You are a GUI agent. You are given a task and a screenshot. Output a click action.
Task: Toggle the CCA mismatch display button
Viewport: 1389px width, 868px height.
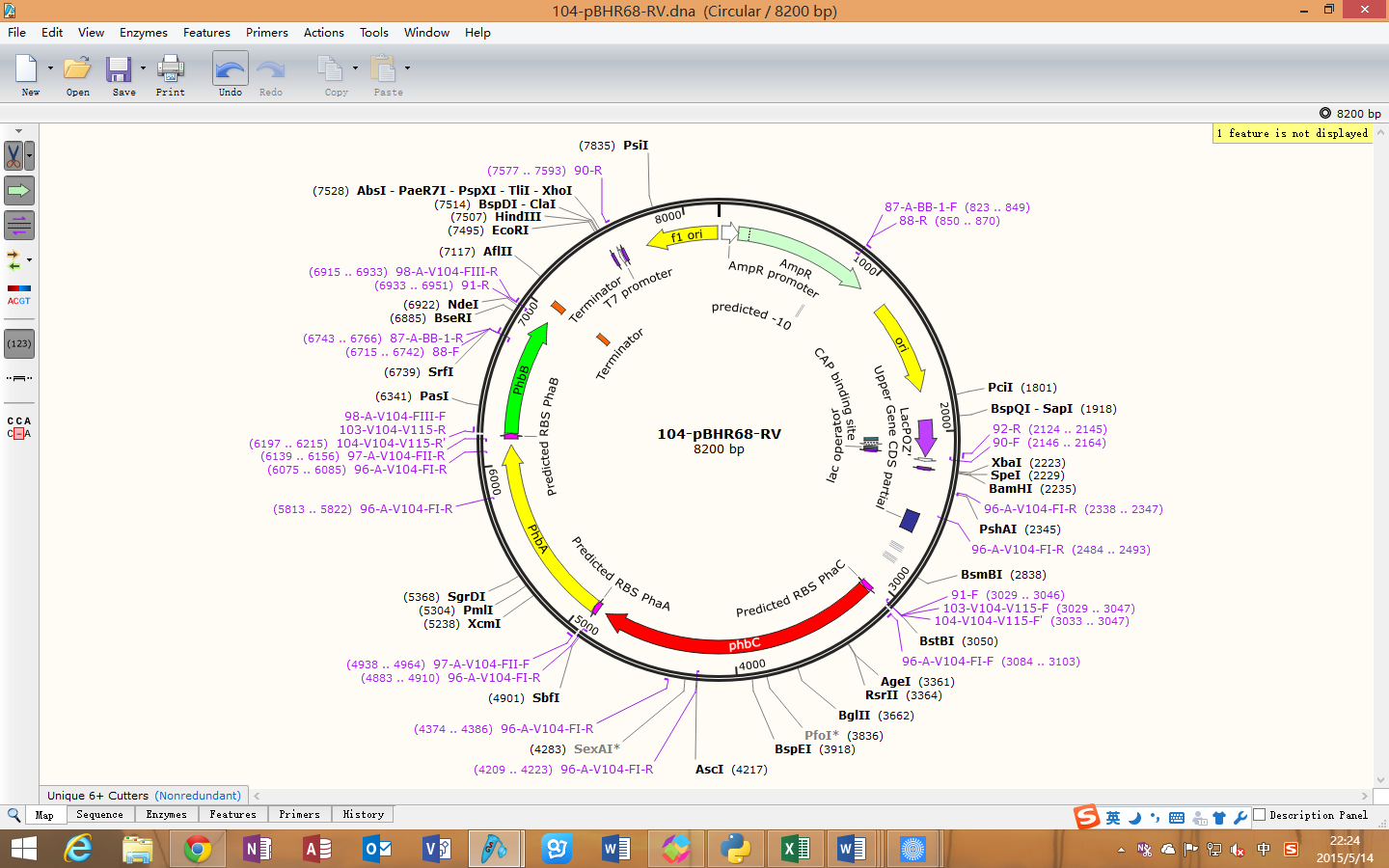tap(19, 427)
